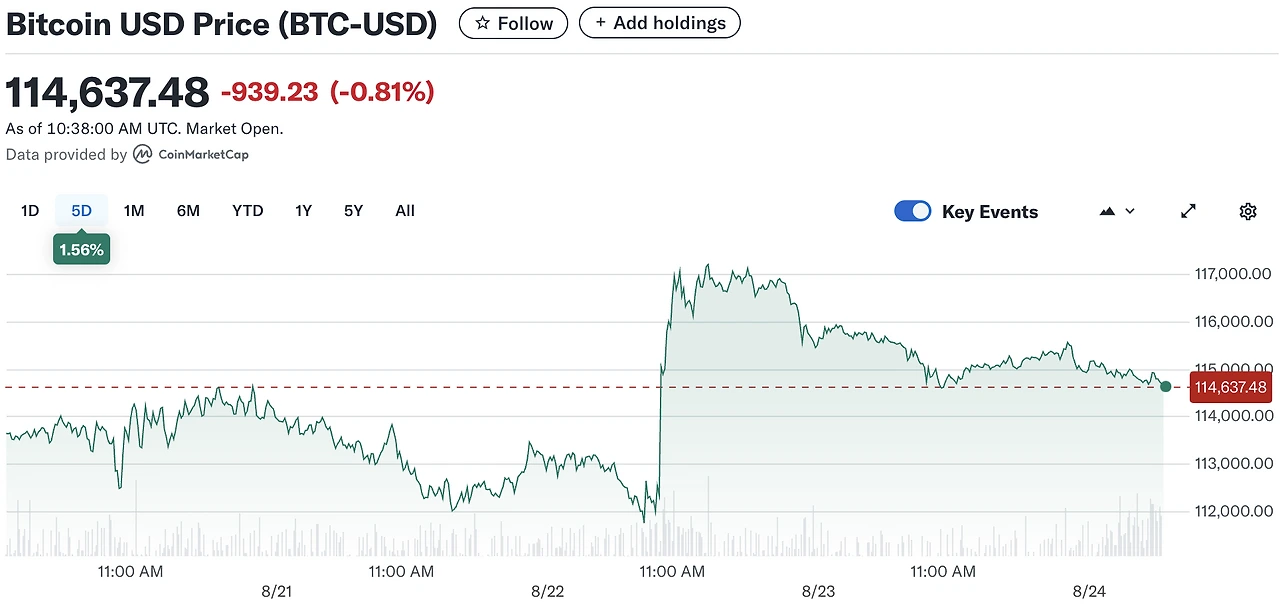Toggle the Key Events switch
This screenshot has width=1280, height=610.
coord(912,211)
